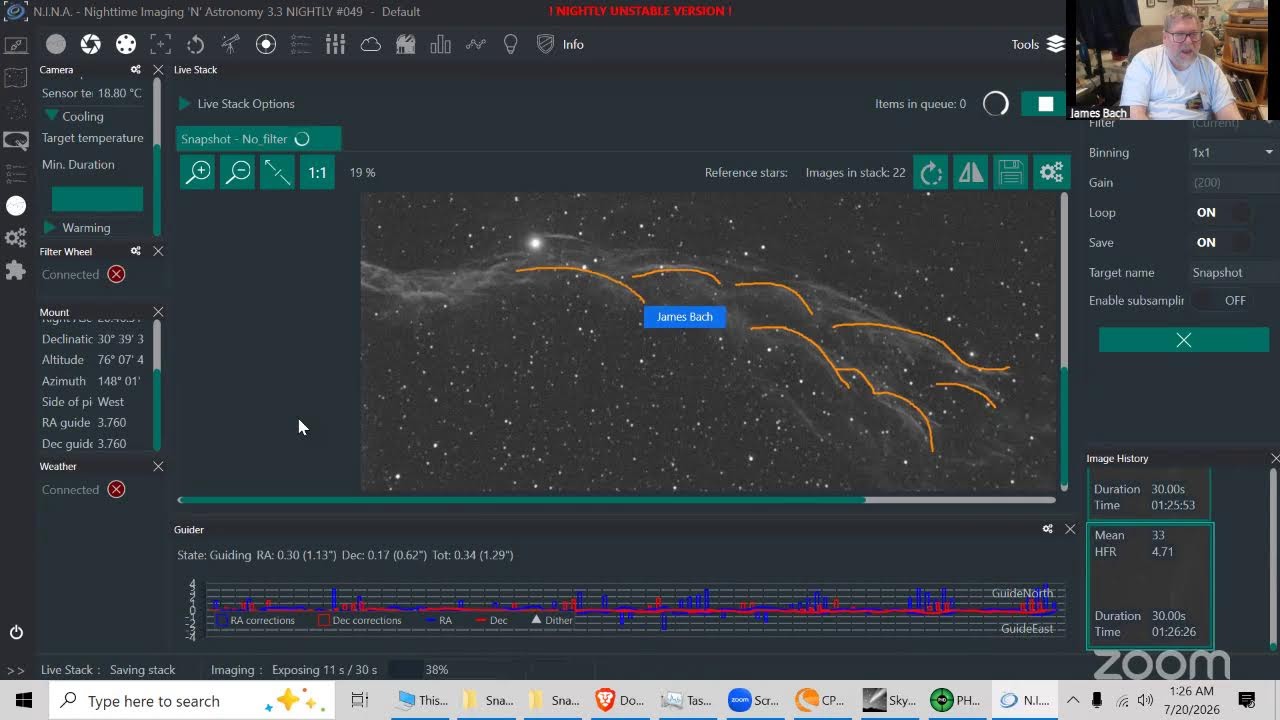Close the Weather panel

[158, 466]
